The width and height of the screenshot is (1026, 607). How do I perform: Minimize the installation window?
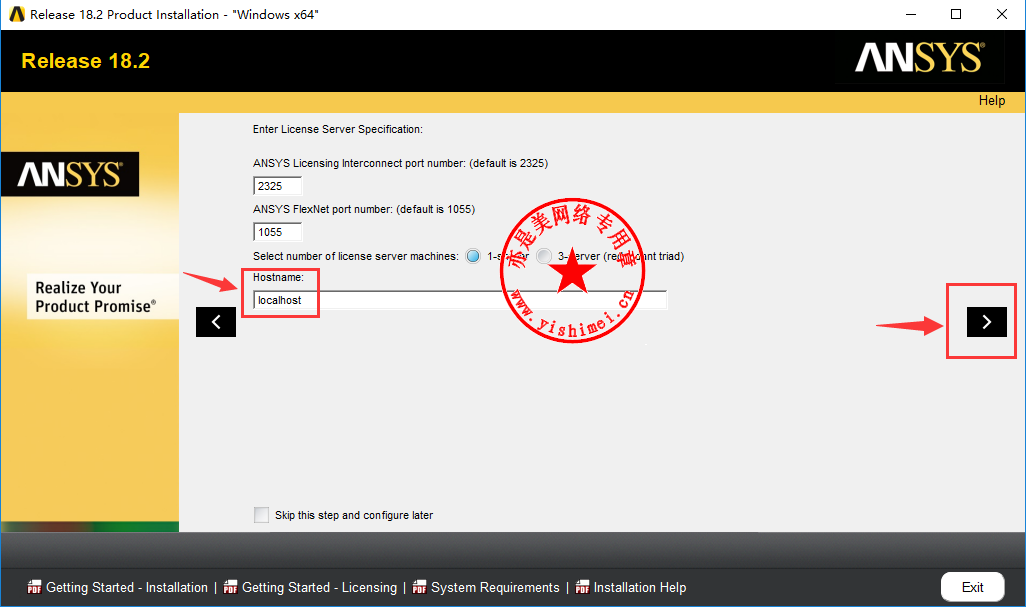(911, 14)
